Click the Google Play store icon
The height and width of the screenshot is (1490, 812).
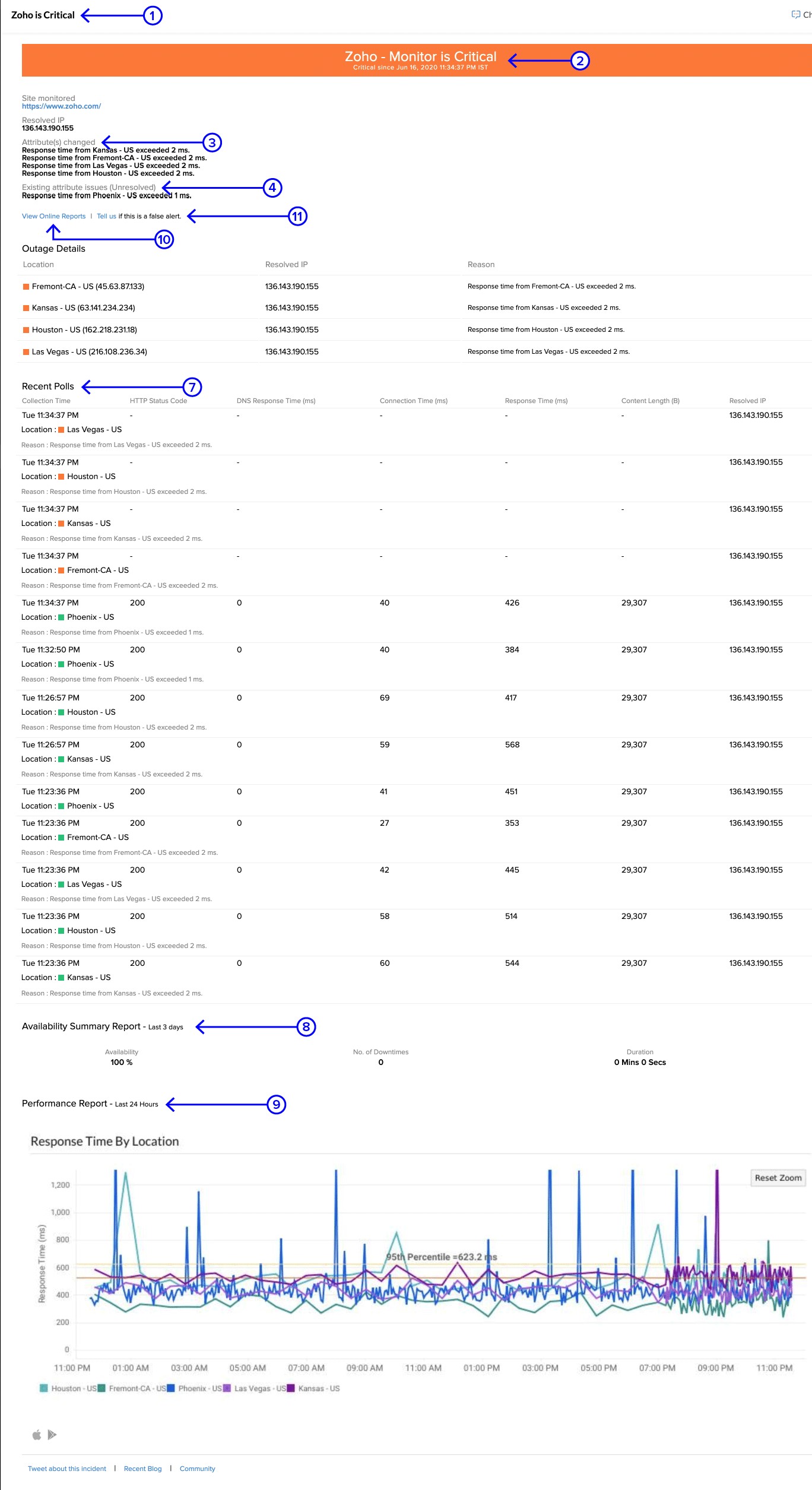52,1435
